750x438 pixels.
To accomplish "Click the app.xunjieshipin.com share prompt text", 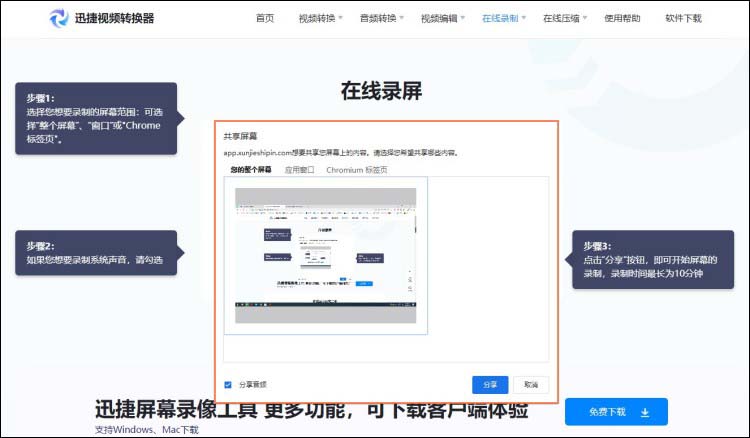I will pyautogui.click(x=342, y=153).
